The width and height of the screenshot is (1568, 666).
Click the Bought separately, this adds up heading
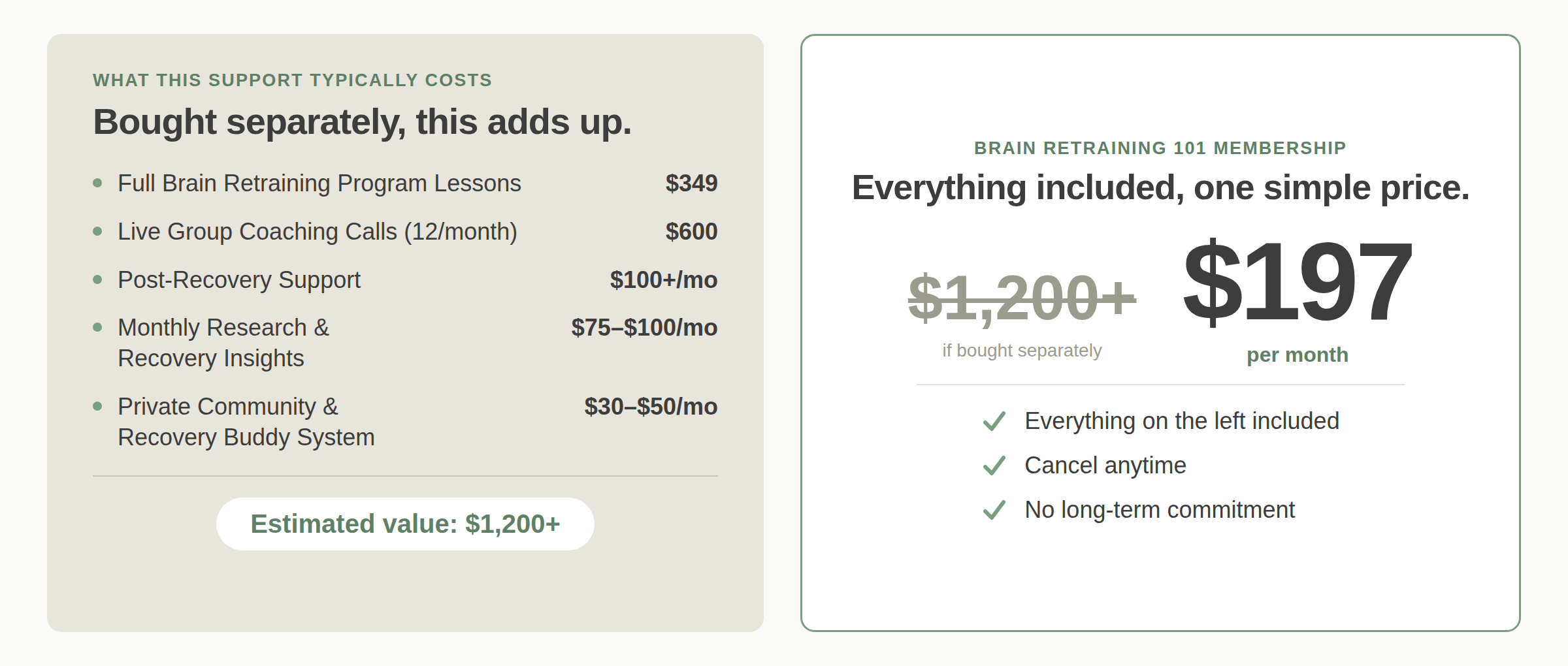363,122
